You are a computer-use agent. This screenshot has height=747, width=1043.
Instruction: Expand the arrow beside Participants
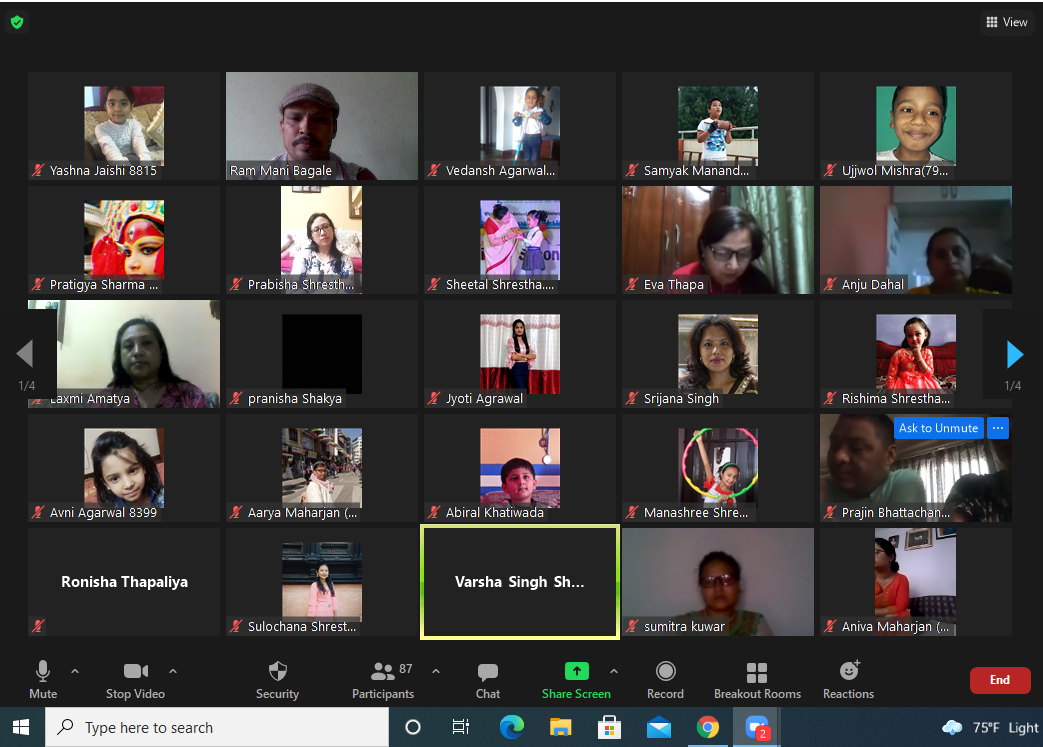436,672
